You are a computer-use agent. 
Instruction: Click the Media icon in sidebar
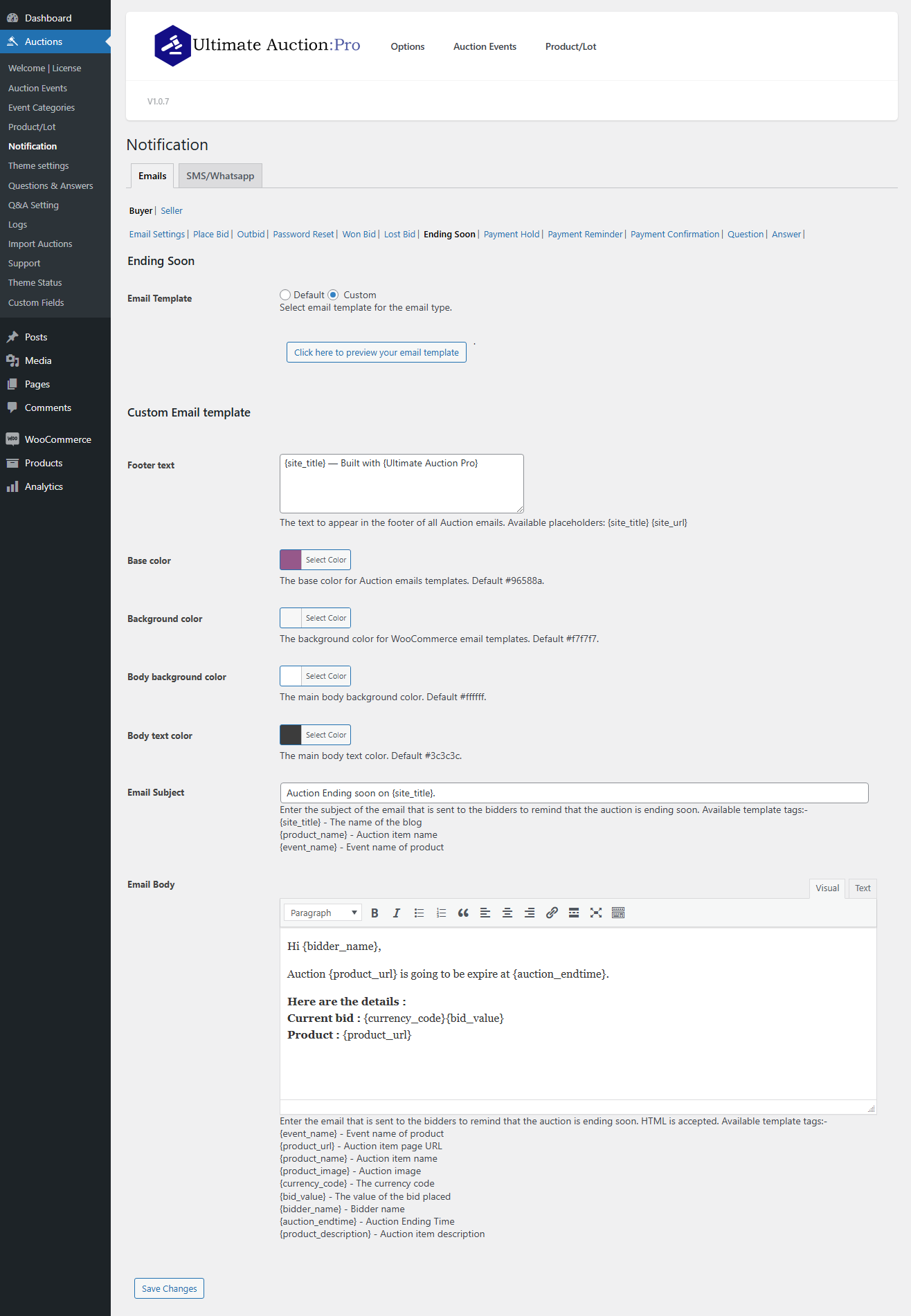tap(12, 360)
